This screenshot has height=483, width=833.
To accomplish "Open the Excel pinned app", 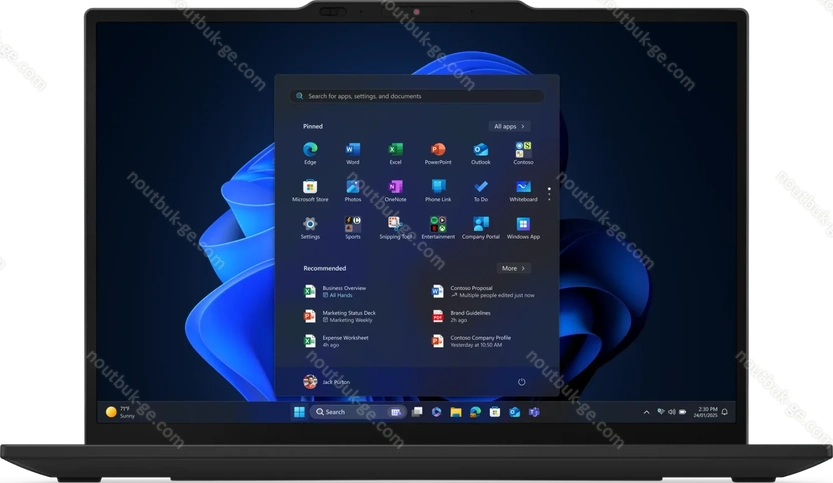I will [x=395, y=151].
